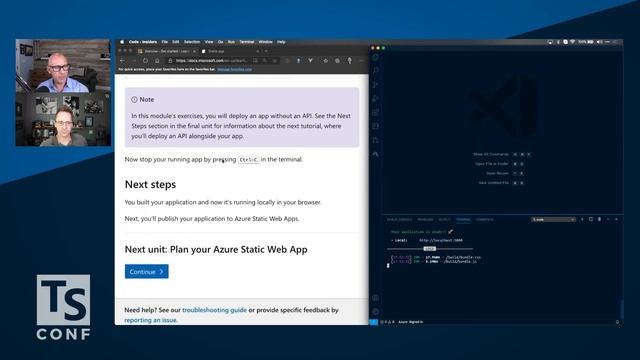Click /build/bundle.js line in terminal
The width and height of the screenshot is (640, 360).
click(x=434, y=262)
